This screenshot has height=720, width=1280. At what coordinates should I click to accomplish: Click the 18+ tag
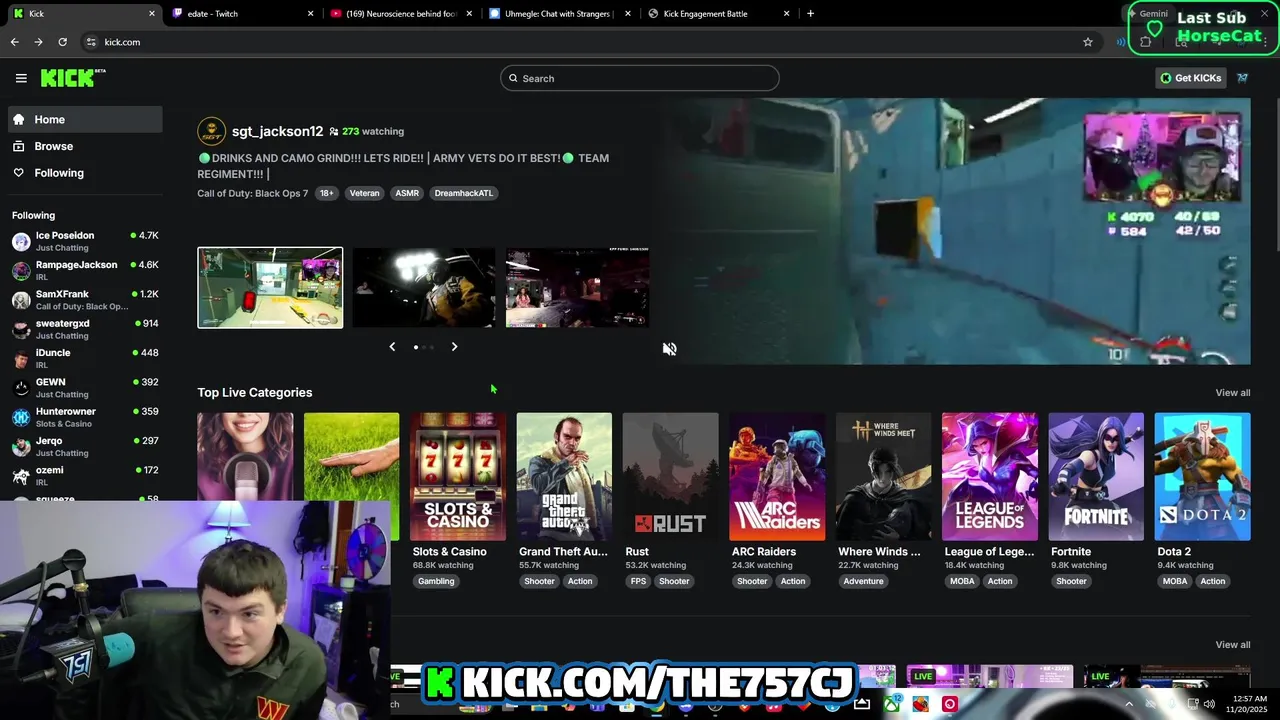326,193
